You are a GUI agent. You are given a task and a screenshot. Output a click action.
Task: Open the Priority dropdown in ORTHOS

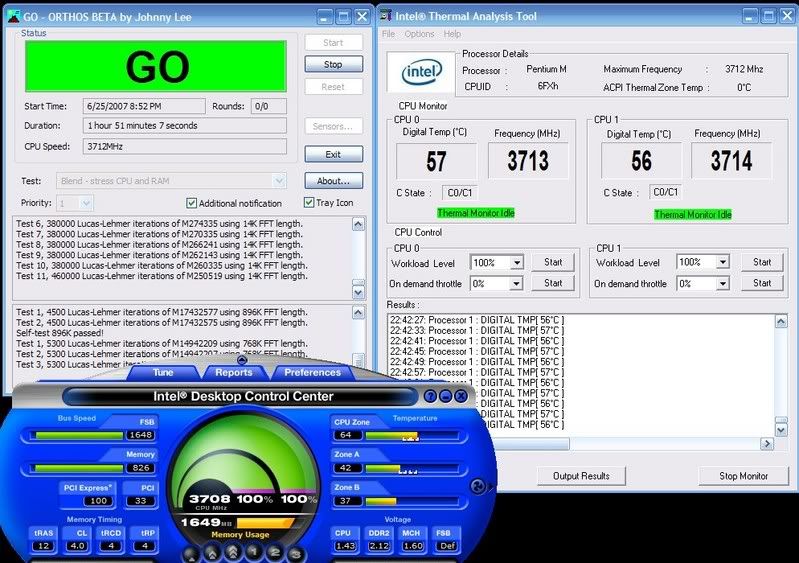pyautogui.click(x=86, y=203)
